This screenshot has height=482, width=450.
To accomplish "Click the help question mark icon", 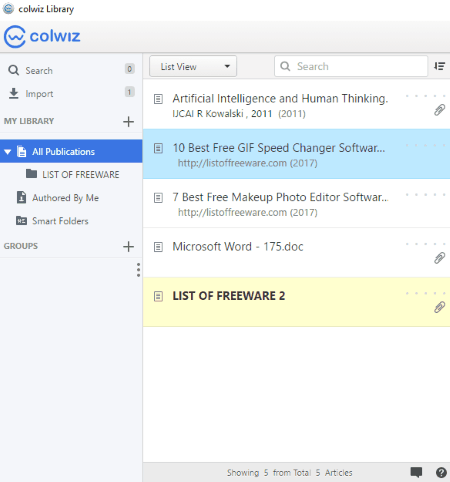I will coord(441,472).
